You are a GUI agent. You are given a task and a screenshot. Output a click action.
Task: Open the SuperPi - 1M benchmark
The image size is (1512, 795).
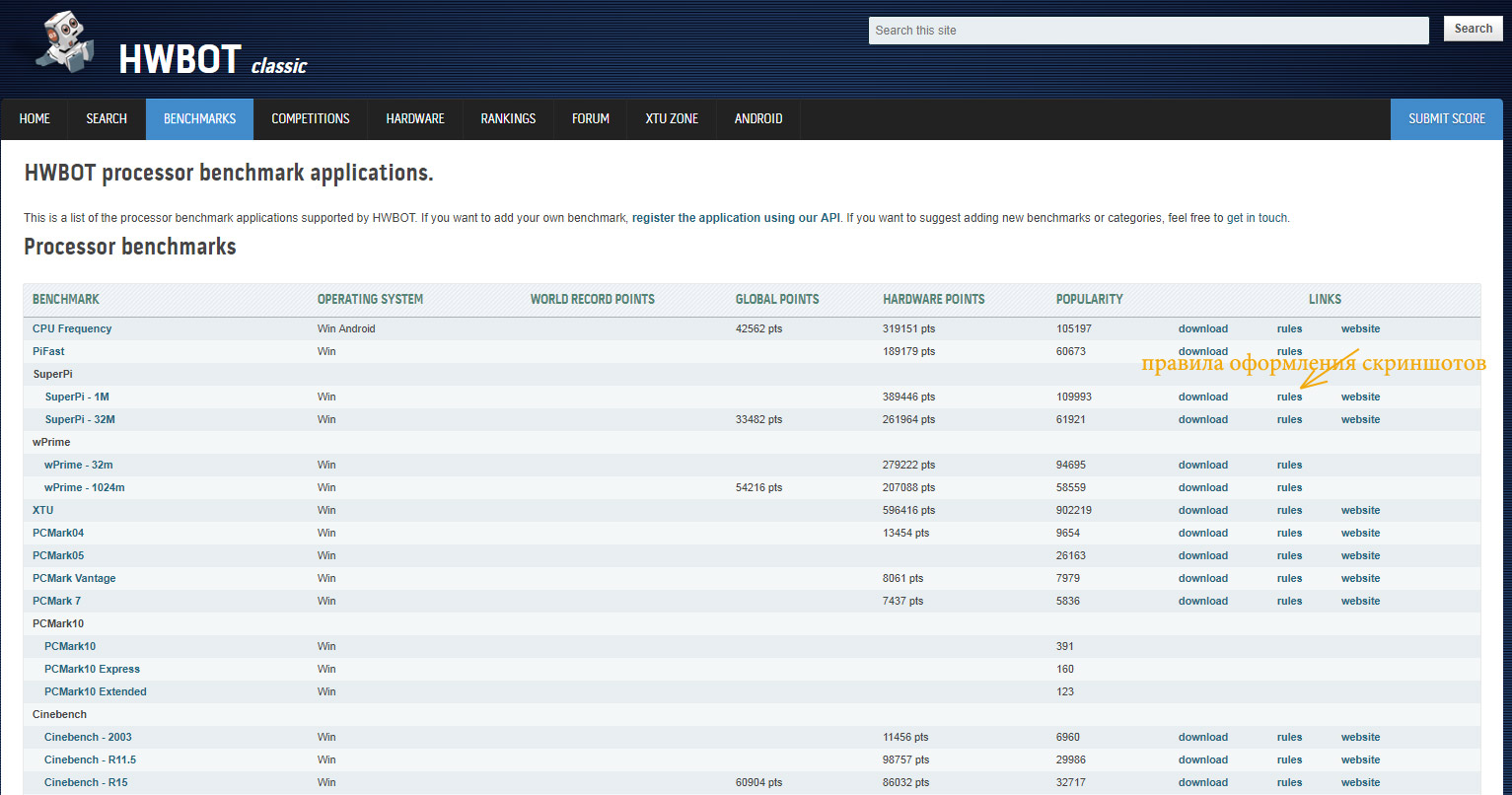[77, 397]
